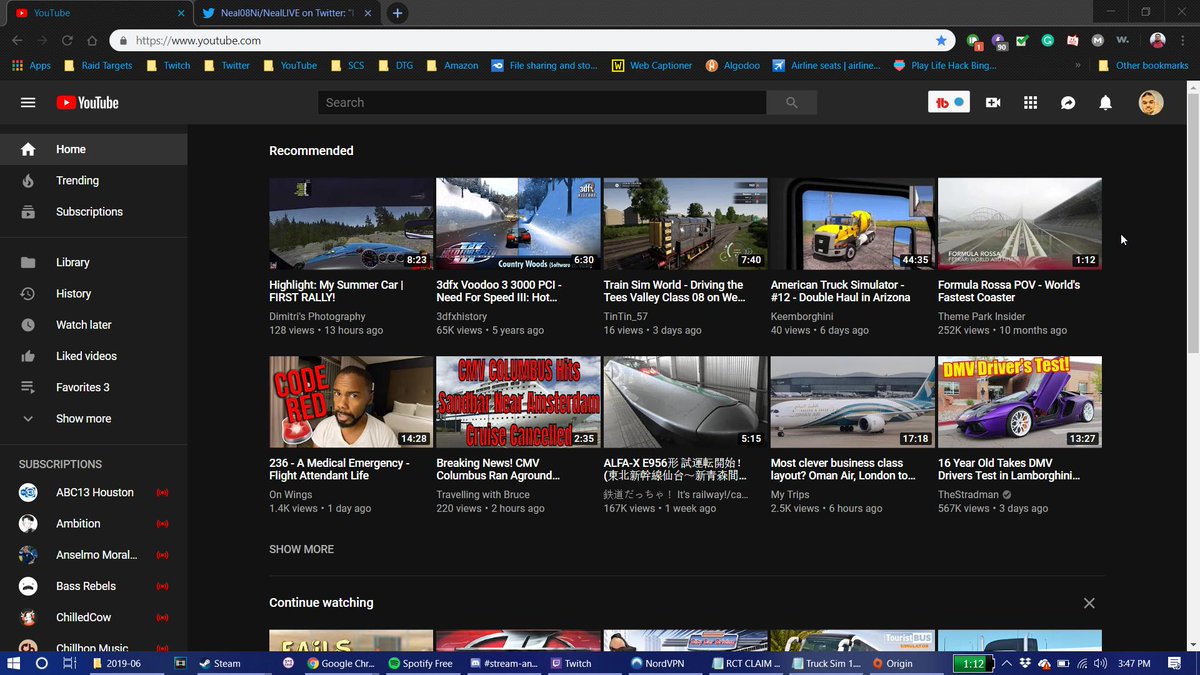Open Formula Rossa POV thumbnail
Image resolution: width=1200 pixels, height=675 pixels.
click(1020, 224)
